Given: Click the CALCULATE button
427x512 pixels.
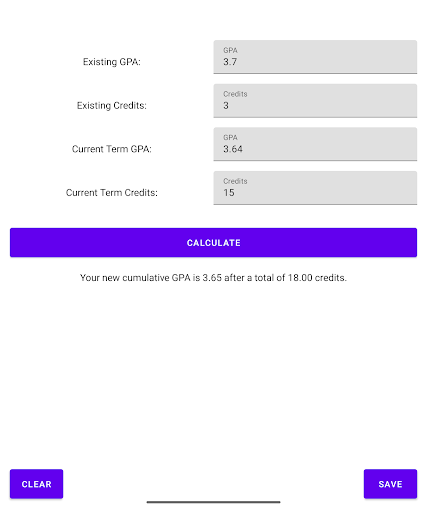Looking at the screenshot, I should tap(213, 242).
